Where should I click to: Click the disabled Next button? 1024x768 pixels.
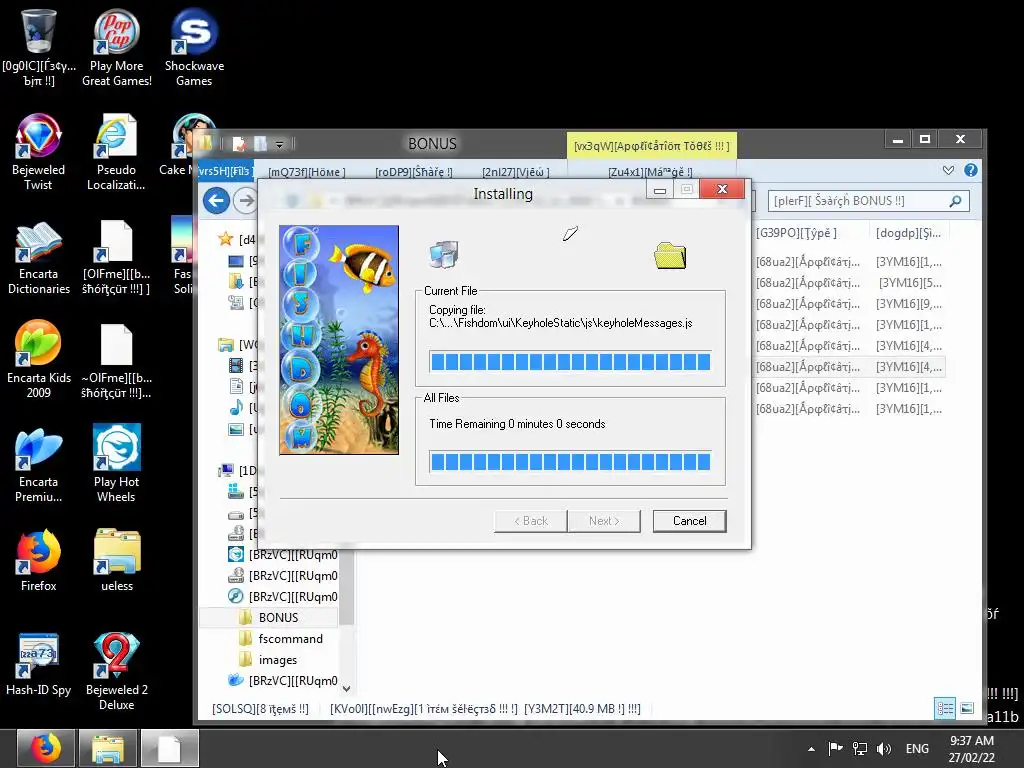604,520
